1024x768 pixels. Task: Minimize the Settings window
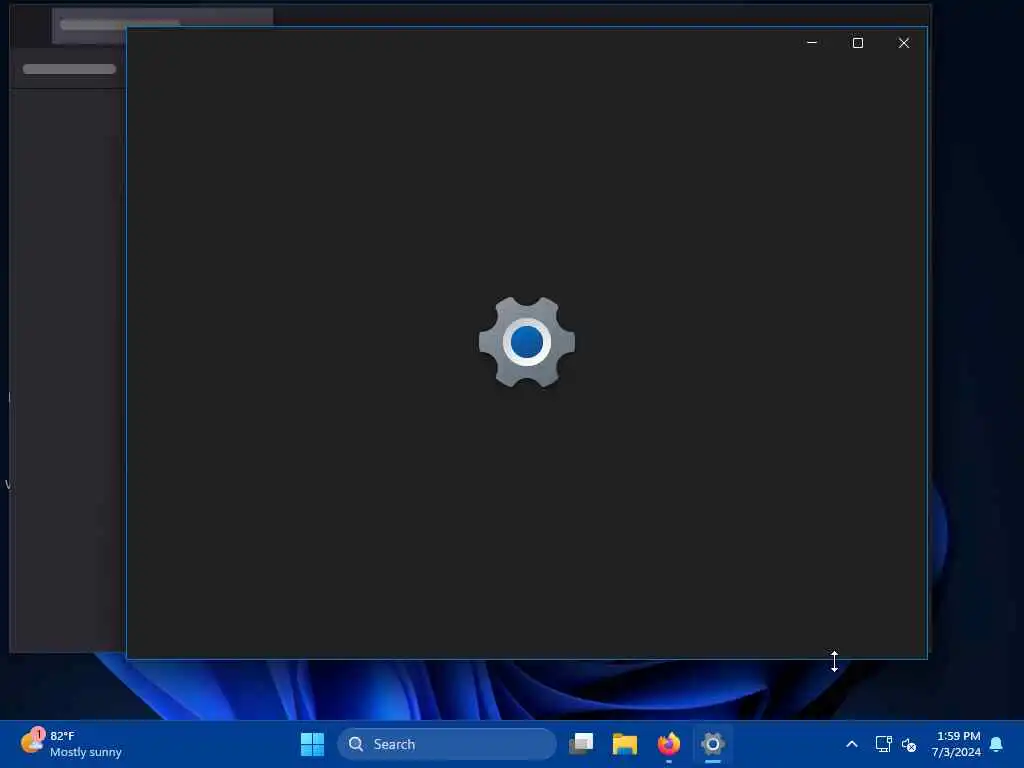(x=812, y=42)
